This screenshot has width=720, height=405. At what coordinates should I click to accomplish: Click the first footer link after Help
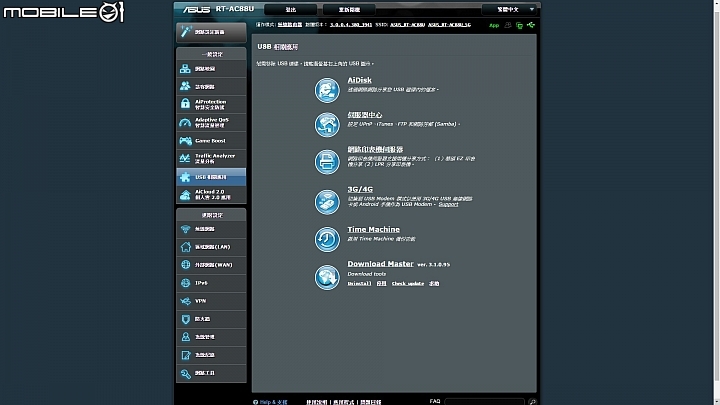pyautogui.click(x=317, y=402)
